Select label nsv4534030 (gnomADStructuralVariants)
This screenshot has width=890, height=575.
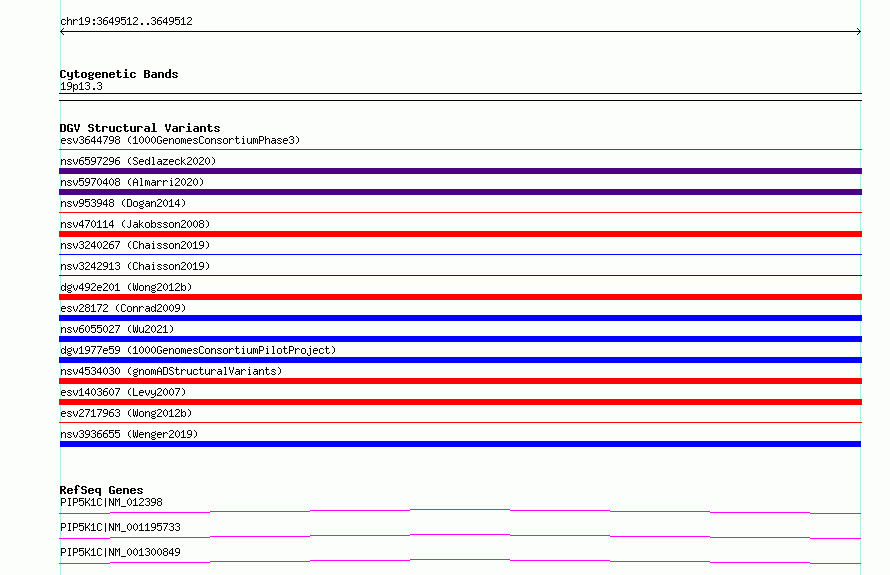point(171,371)
